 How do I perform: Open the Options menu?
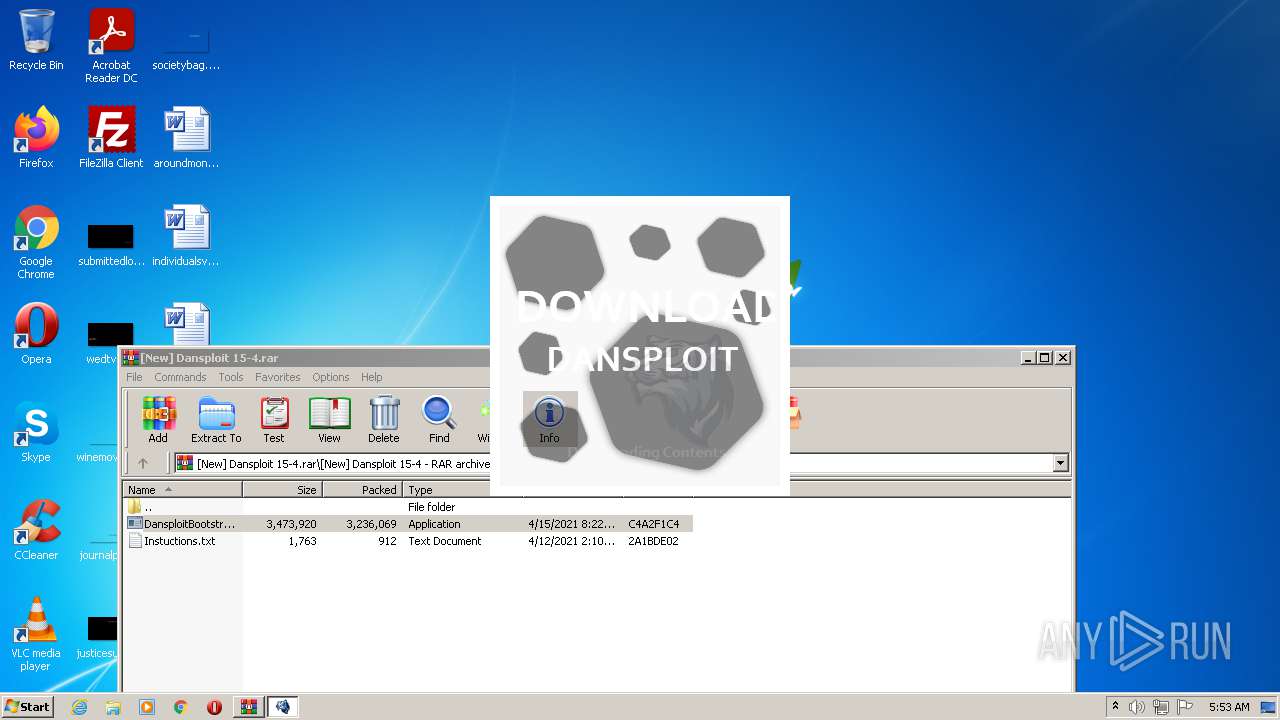point(331,377)
